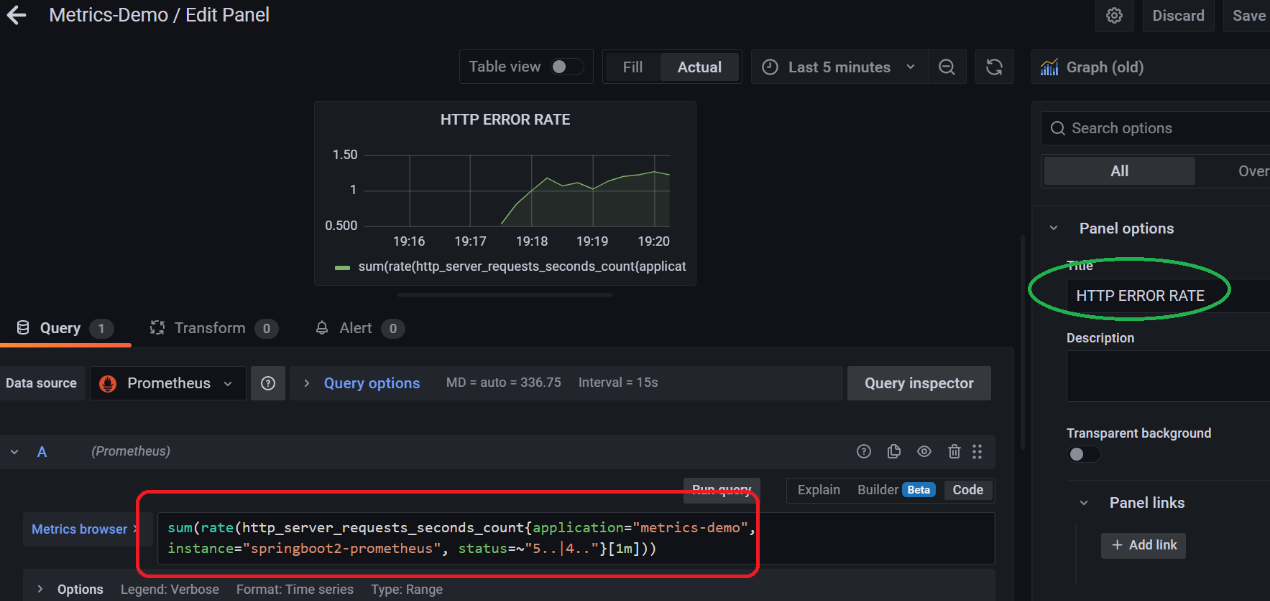Delete query A with trash icon

pyautogui.click(x=954, y=452)
